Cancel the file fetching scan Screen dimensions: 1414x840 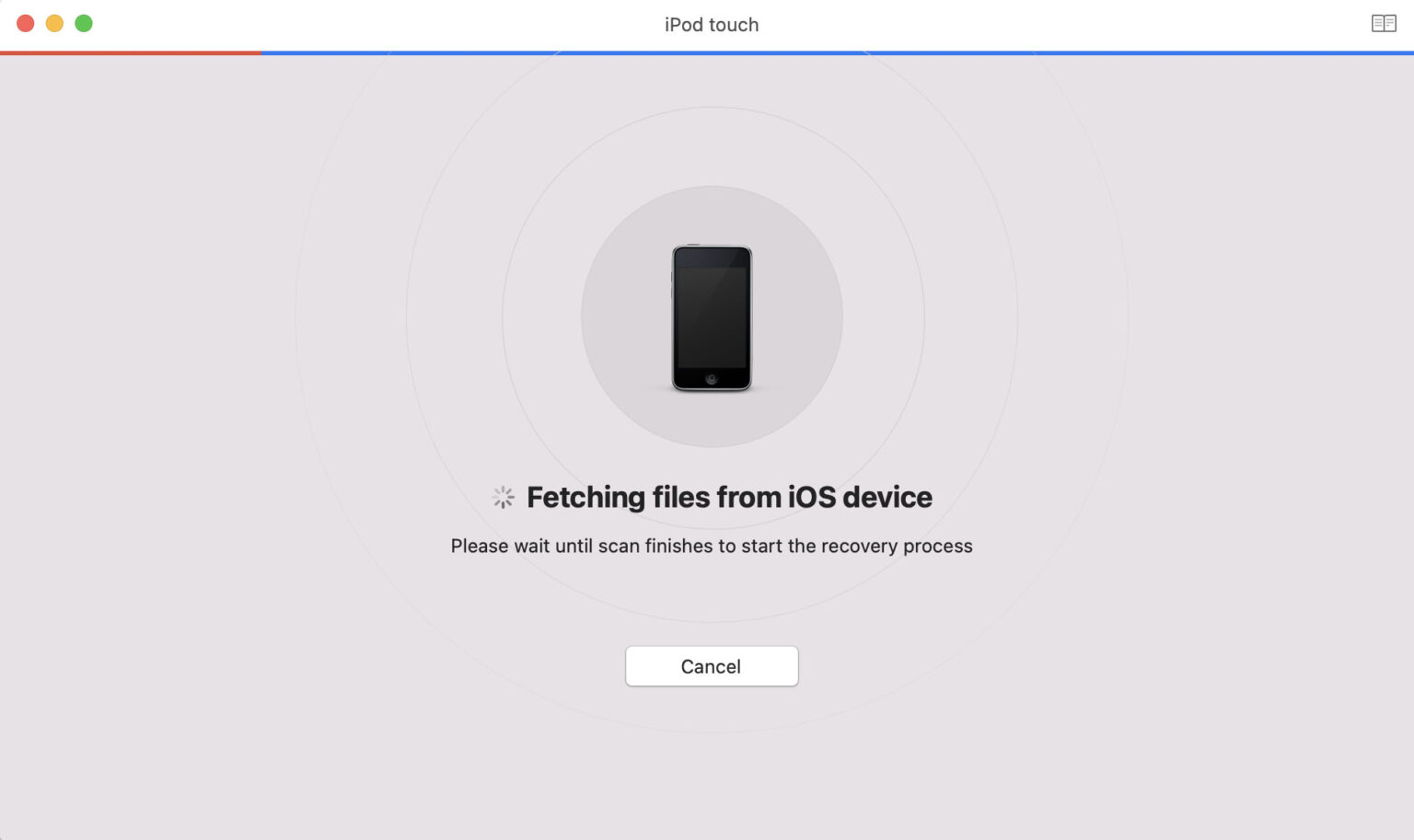pos(712,665)
